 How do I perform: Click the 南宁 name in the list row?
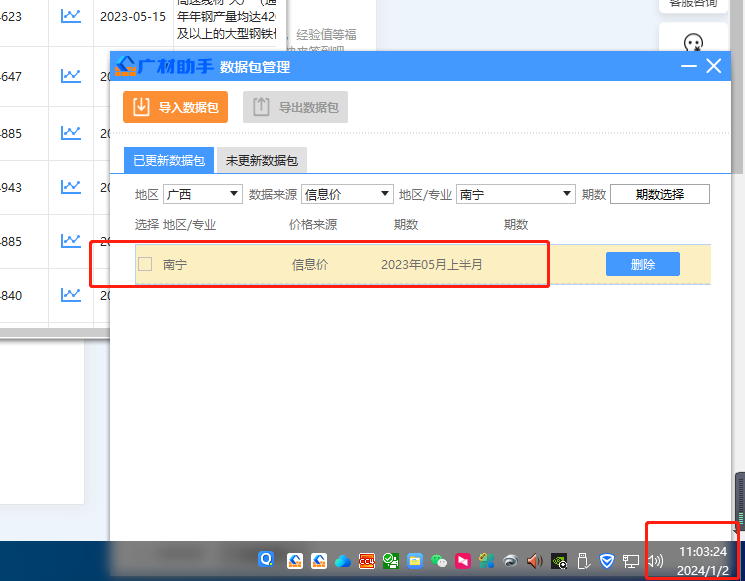(175, 265)
